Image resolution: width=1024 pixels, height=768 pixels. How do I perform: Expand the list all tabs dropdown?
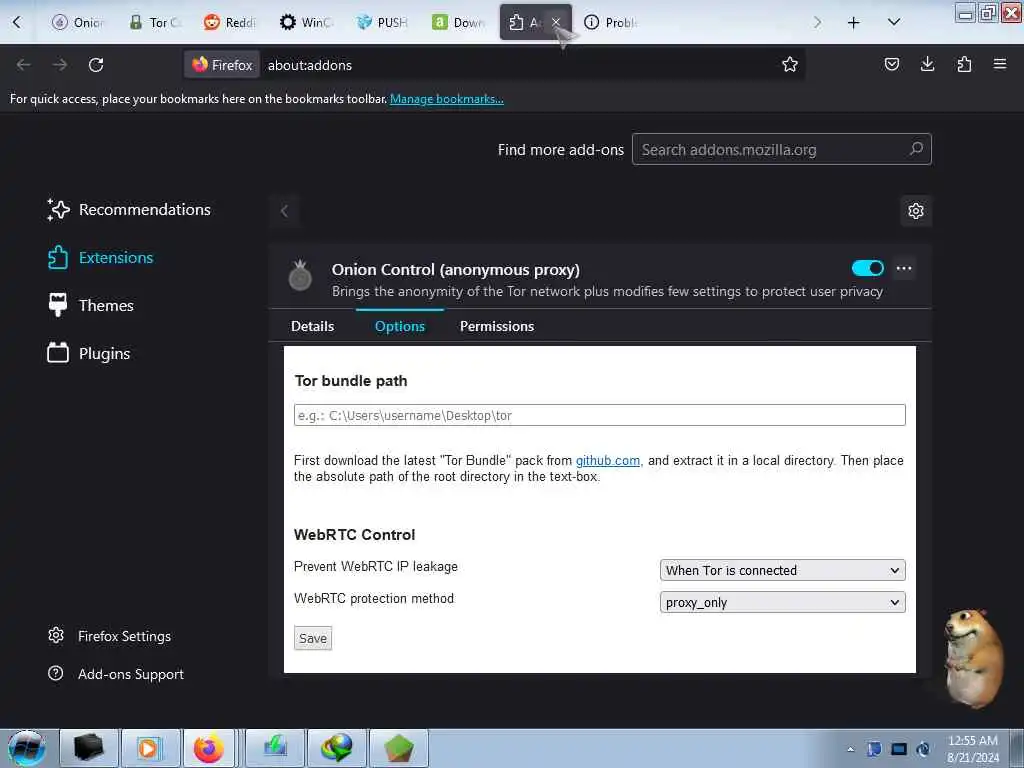click(x=894, y=22)
